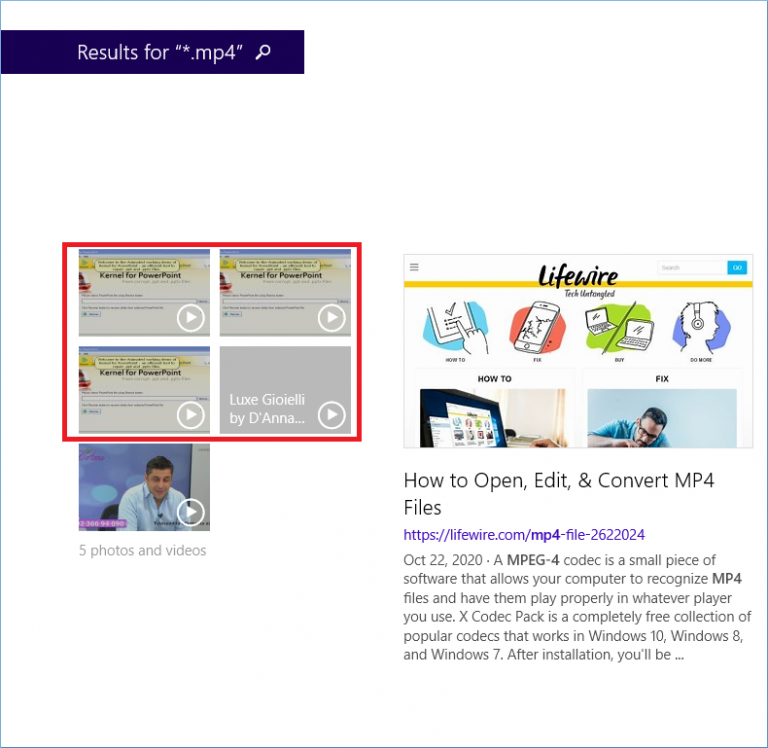
Task: Play the bottom-left Kernel for PowerPoint video
Action: pos(144,390)
